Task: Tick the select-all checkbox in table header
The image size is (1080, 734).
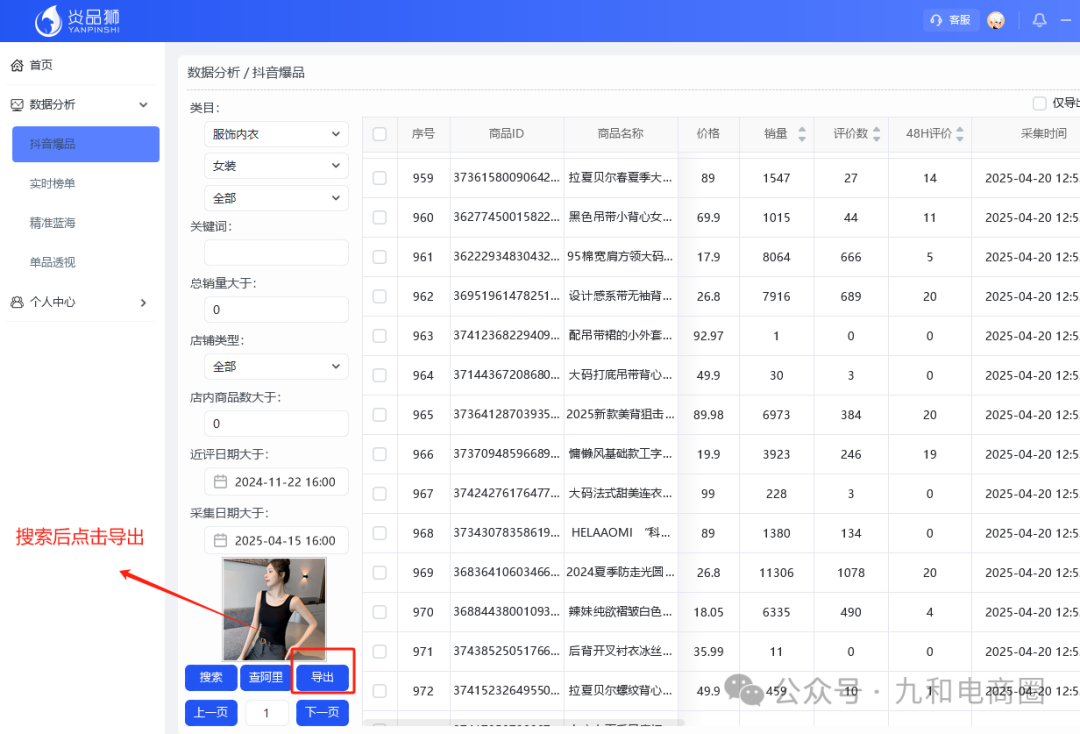Action: pos(379,134)
